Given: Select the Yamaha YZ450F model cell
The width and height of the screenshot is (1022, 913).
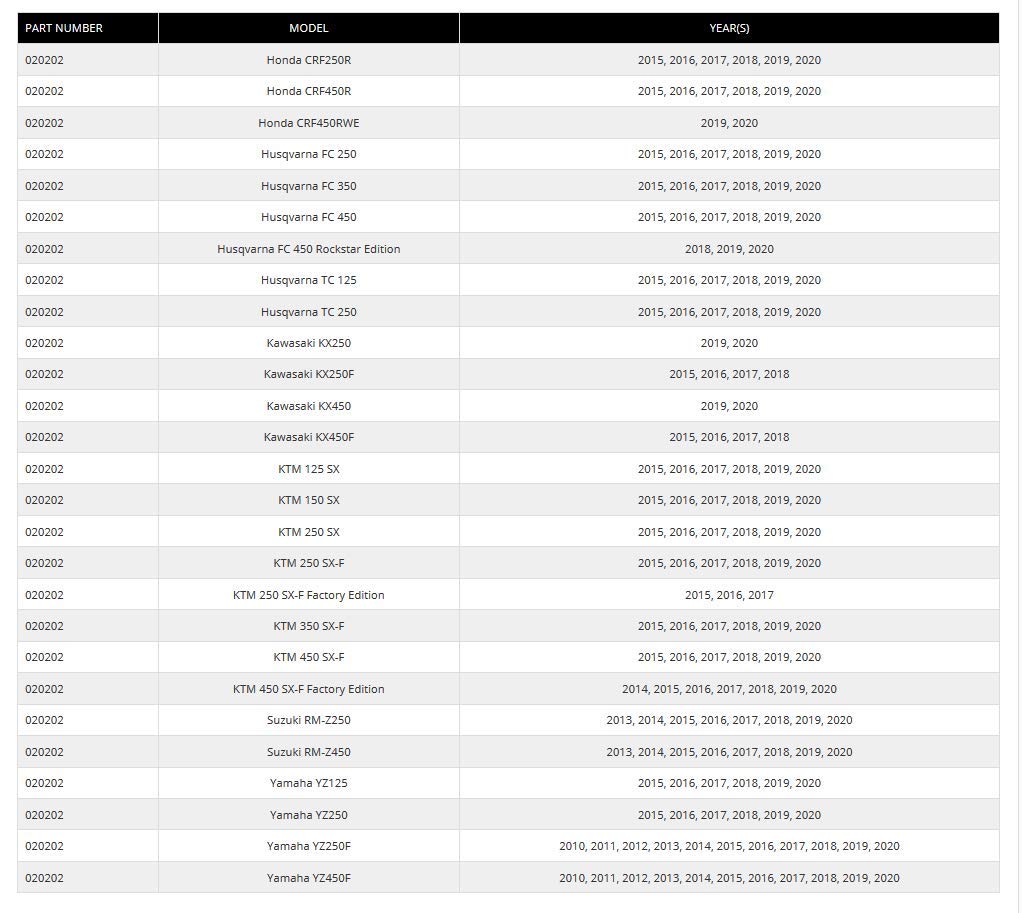Looking at the screenshot, I should point(308,878).
